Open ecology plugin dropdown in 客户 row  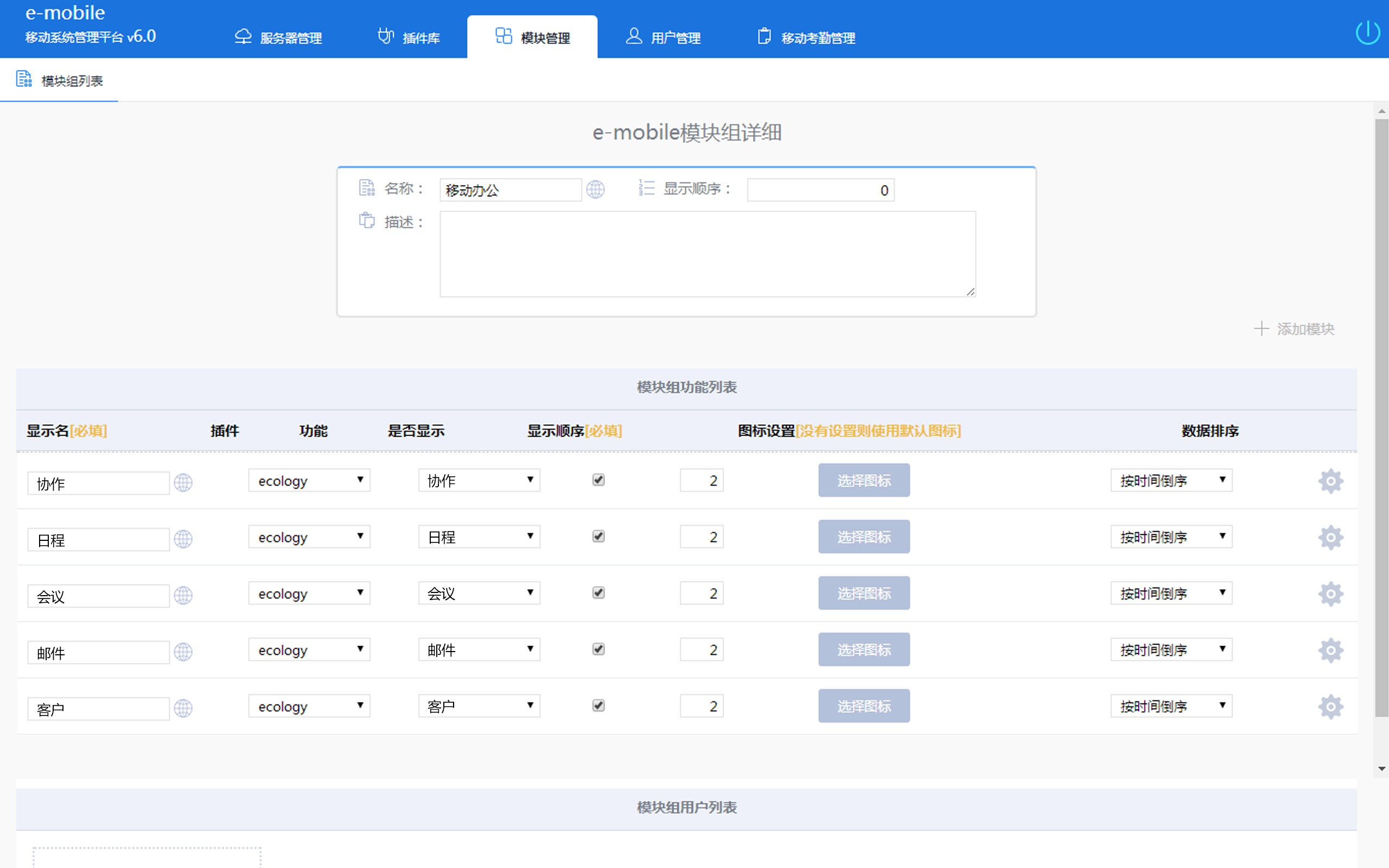pyautogui.click(x=309, y=706)
